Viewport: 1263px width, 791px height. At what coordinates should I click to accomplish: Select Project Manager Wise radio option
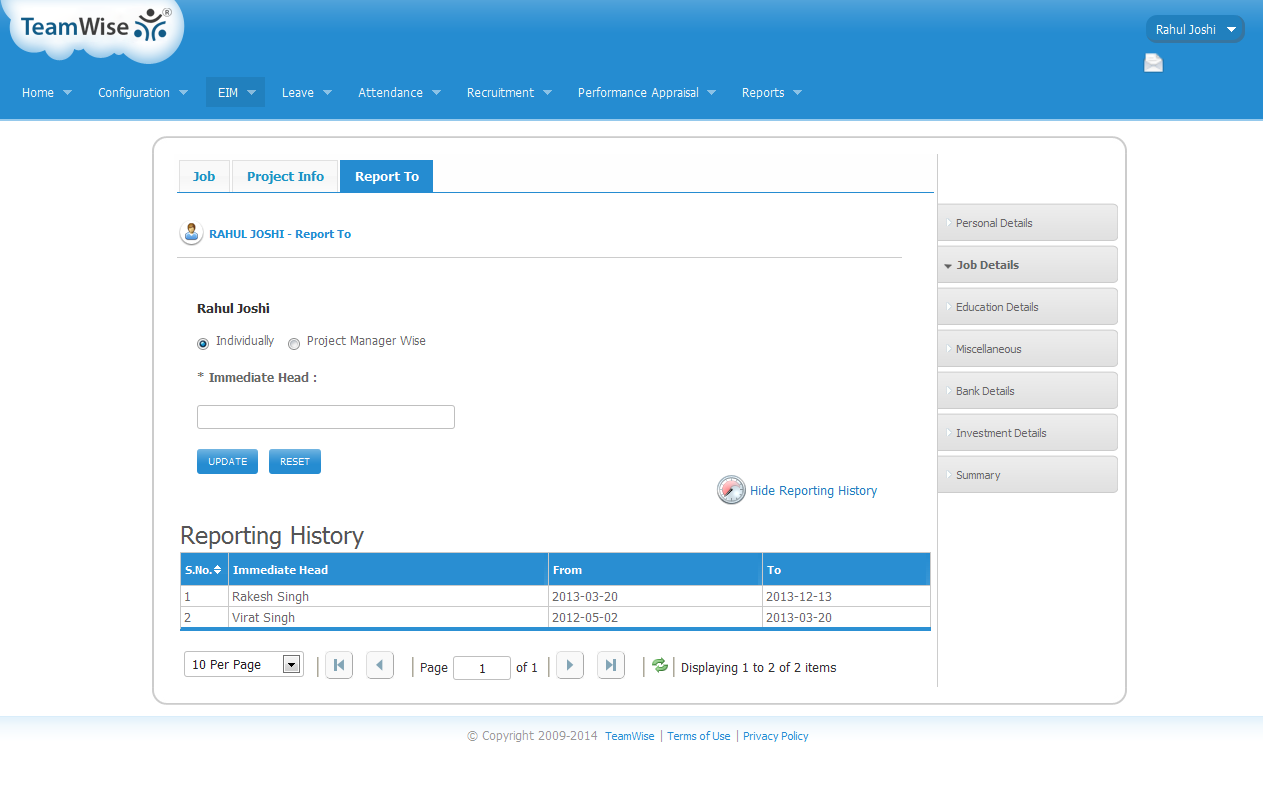(294, 344)
